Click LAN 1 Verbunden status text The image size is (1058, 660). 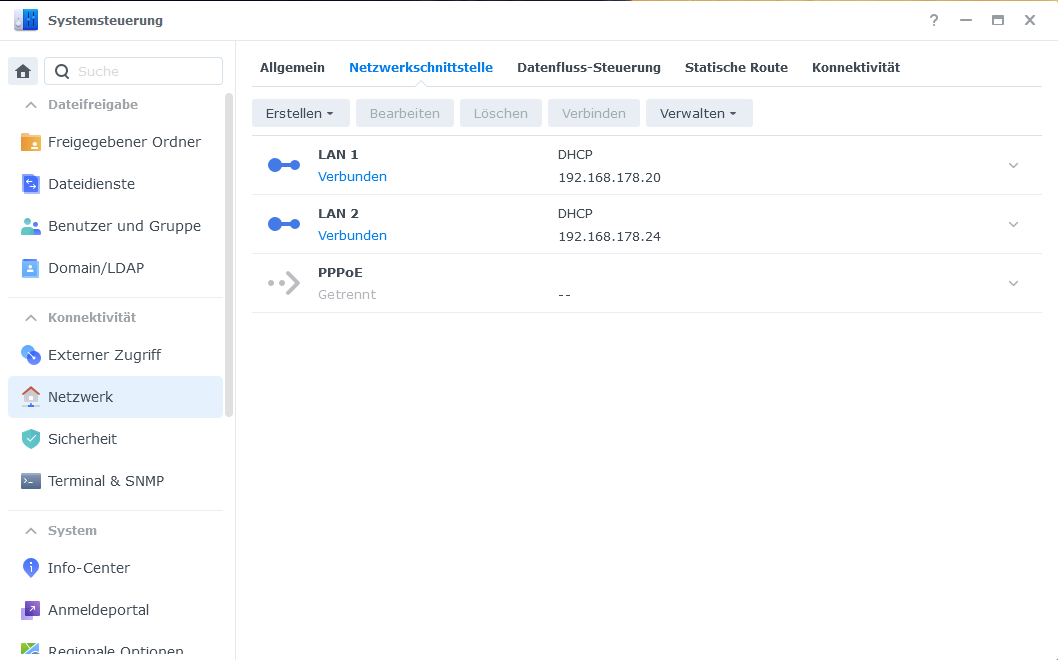352,177
